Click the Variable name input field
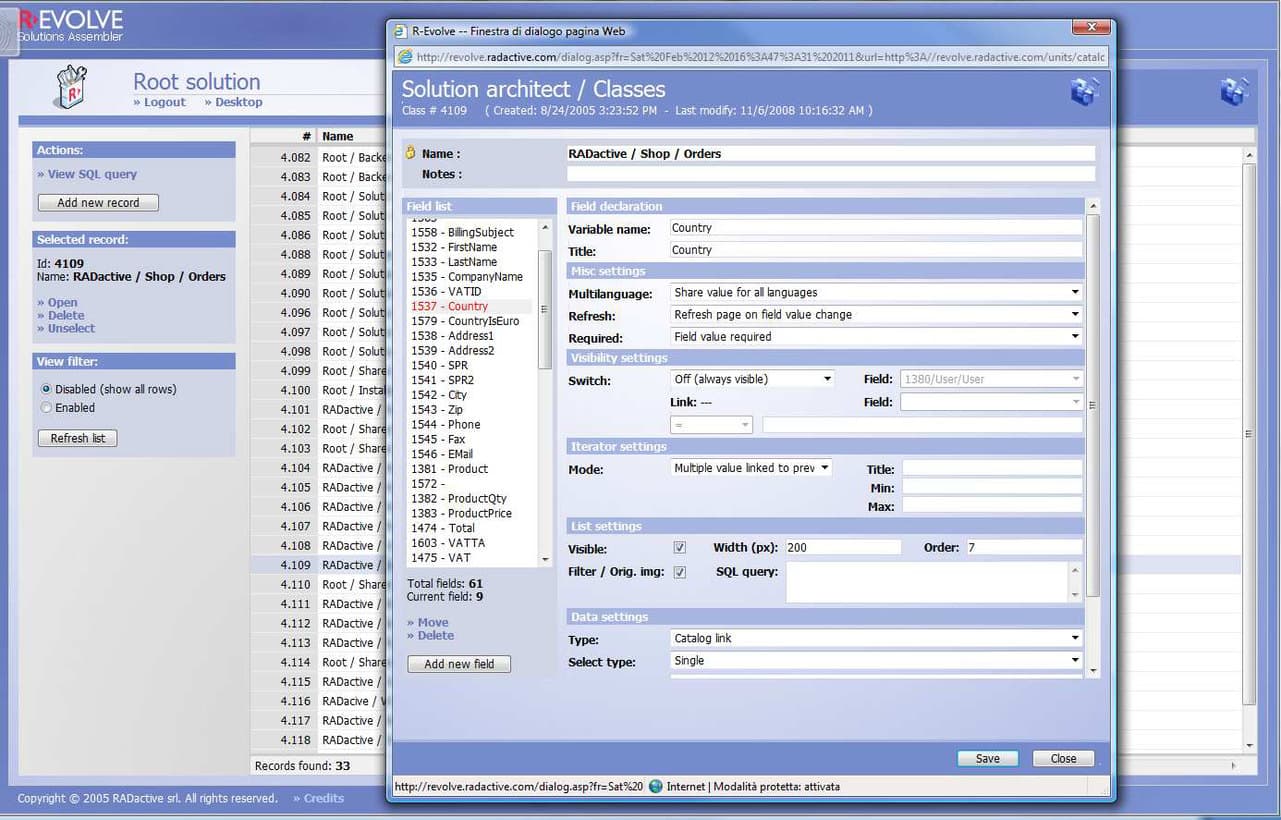Image resolution: width=1281 pixels, height=820 pixels. click(x=876, y=228)
